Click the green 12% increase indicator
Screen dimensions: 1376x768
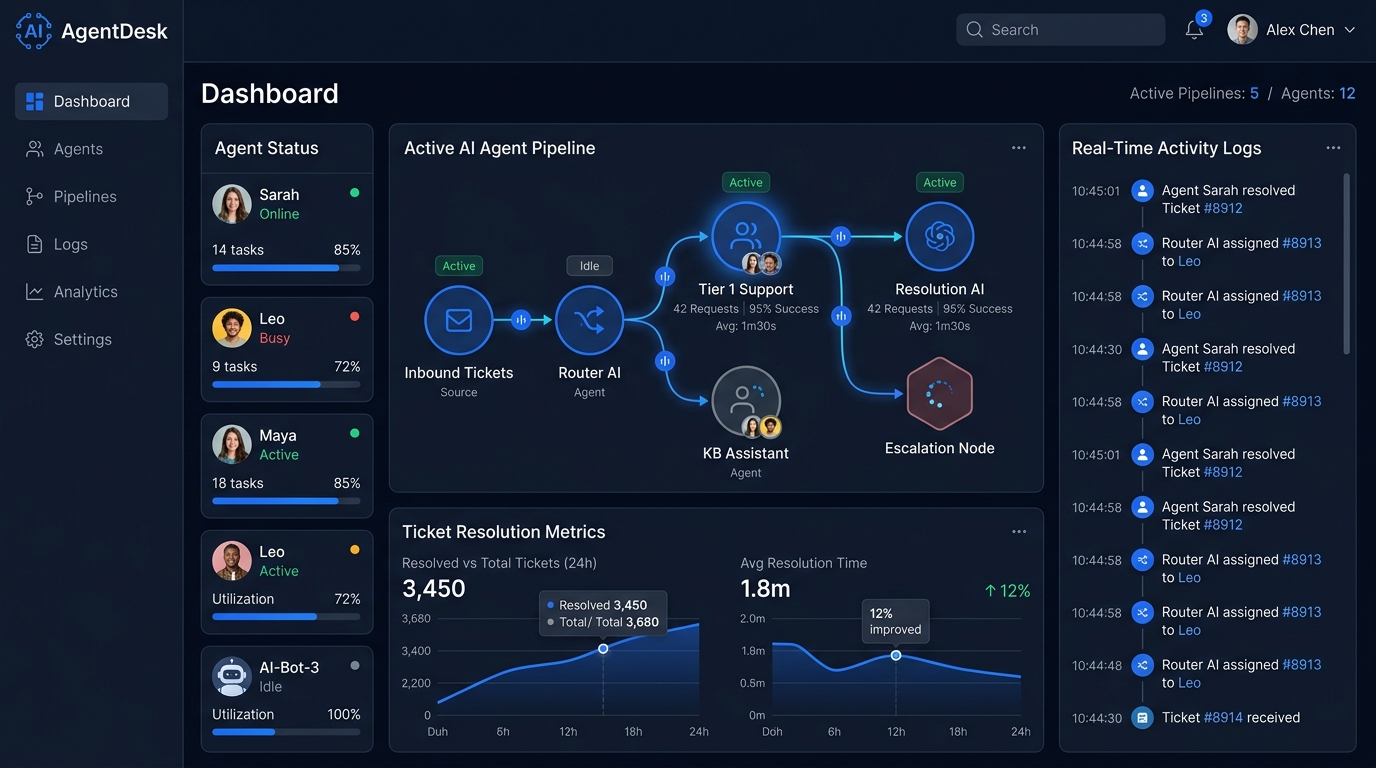(x=1007, y=591)
